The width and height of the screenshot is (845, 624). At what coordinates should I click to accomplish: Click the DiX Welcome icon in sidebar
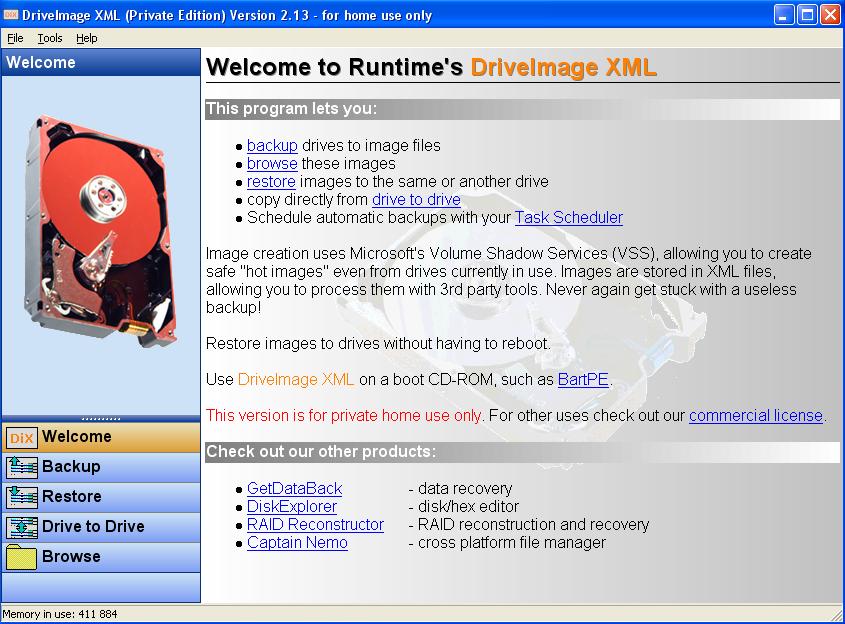[22, 437]
